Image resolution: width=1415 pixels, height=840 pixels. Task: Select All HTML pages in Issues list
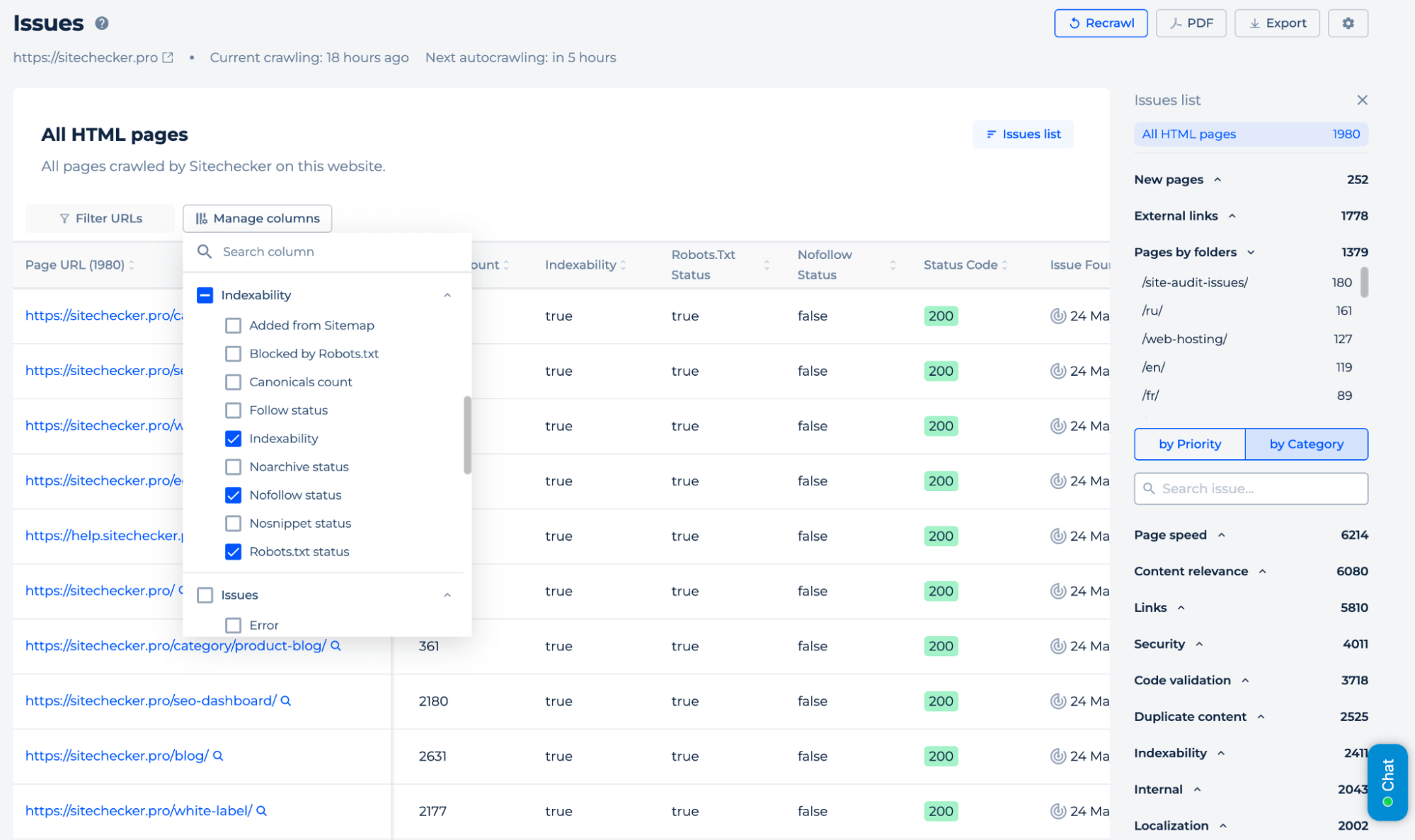click(x=1251, y=134)
